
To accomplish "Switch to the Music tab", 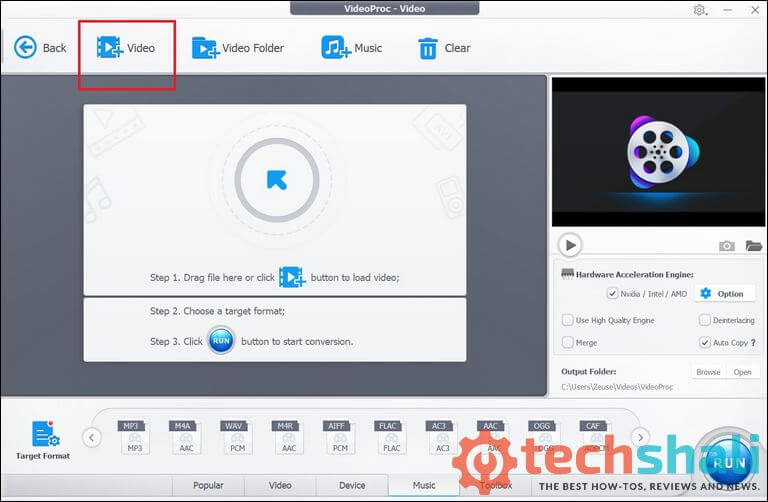I will pyautogui.click(x=424, y=485).
